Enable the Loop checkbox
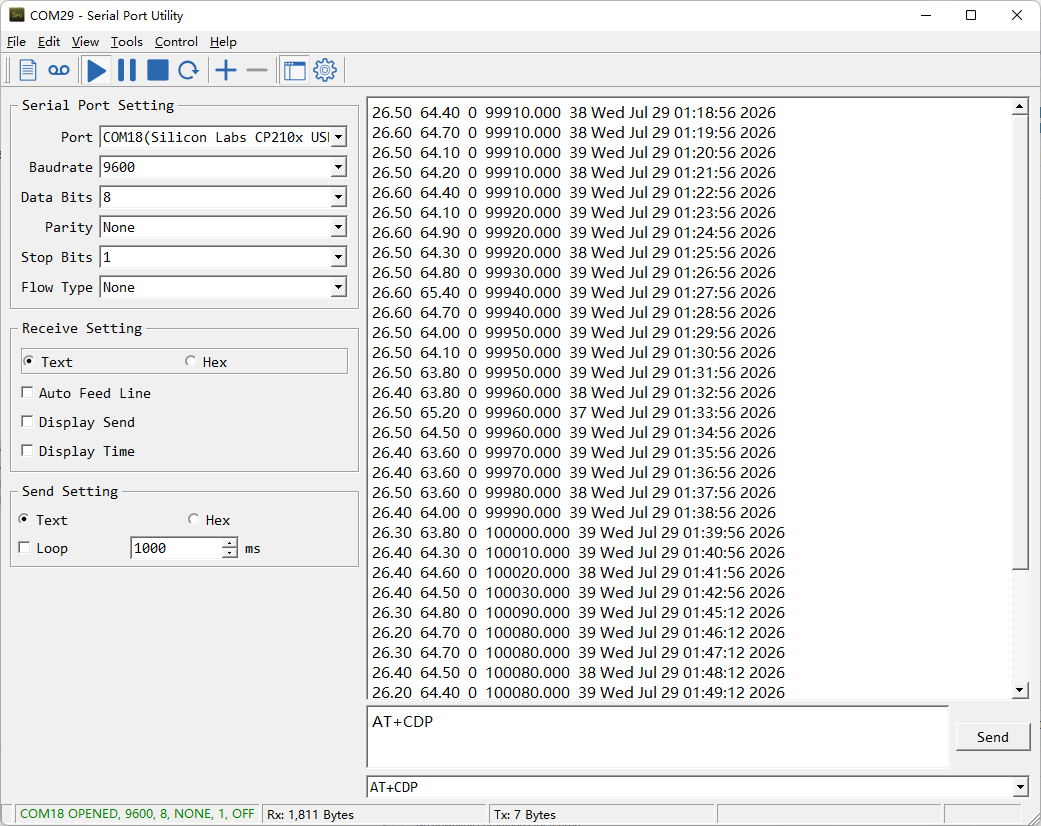The width and height of the screenshot is (1041, 826). pyautogui.click(x=25, y=548)
